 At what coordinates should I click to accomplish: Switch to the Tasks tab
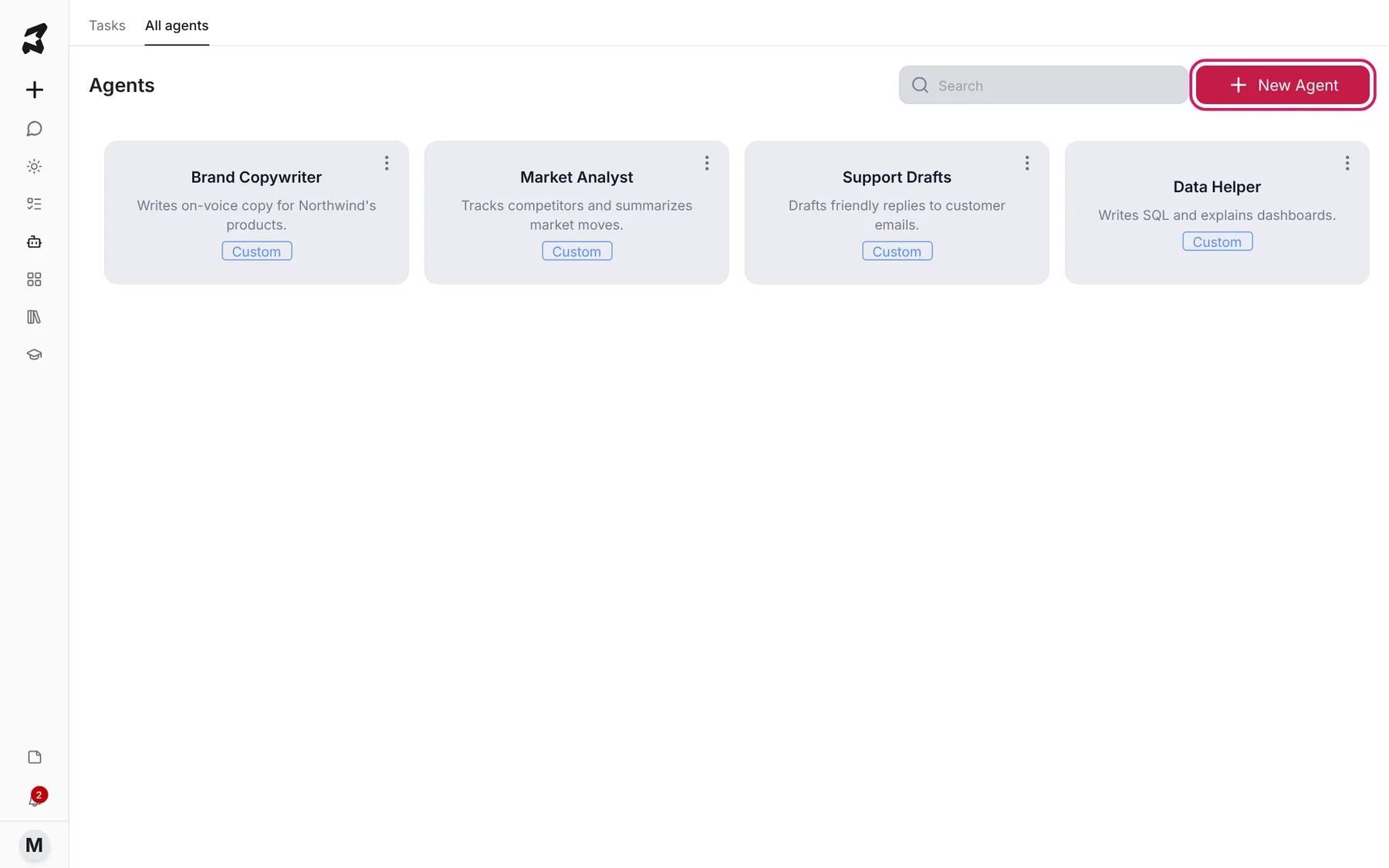coord(107,25)
